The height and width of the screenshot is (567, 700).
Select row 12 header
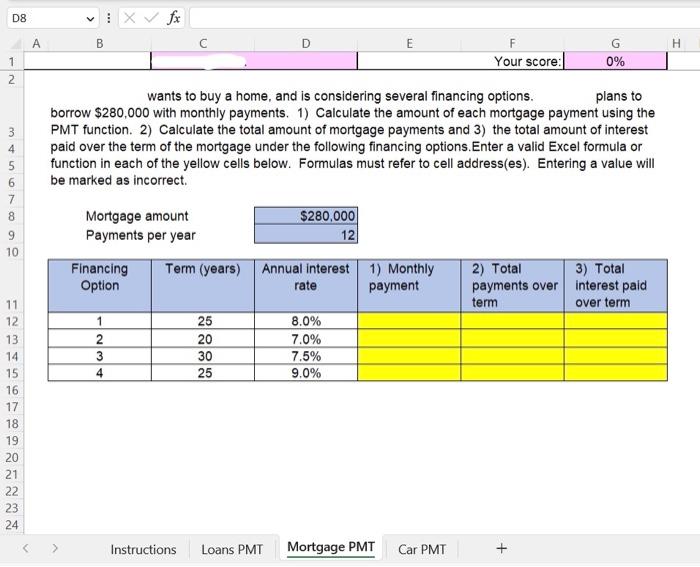point(12,321)
